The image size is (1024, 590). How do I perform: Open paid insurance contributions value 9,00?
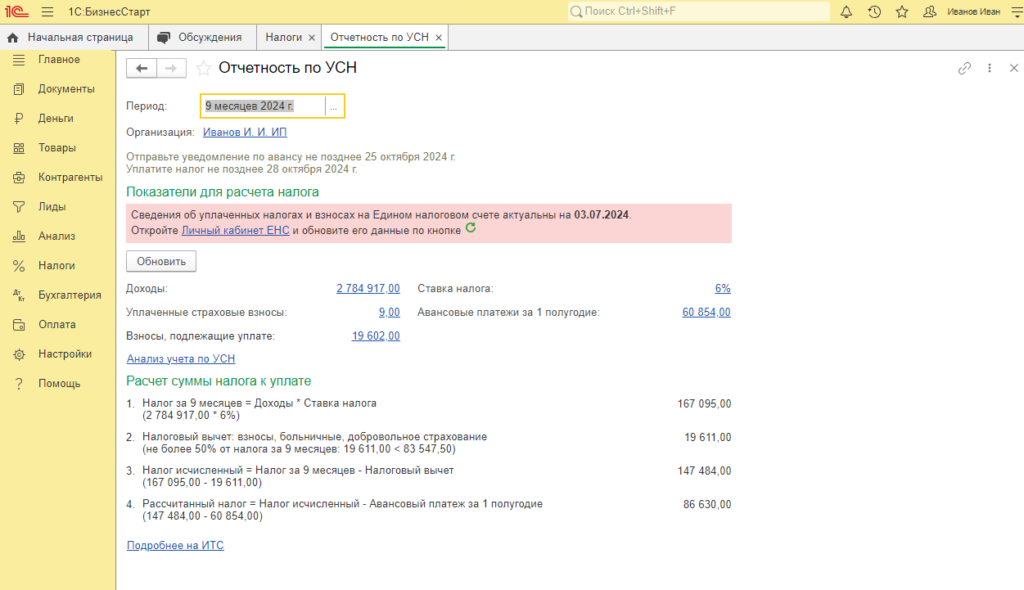click(389, 312)
